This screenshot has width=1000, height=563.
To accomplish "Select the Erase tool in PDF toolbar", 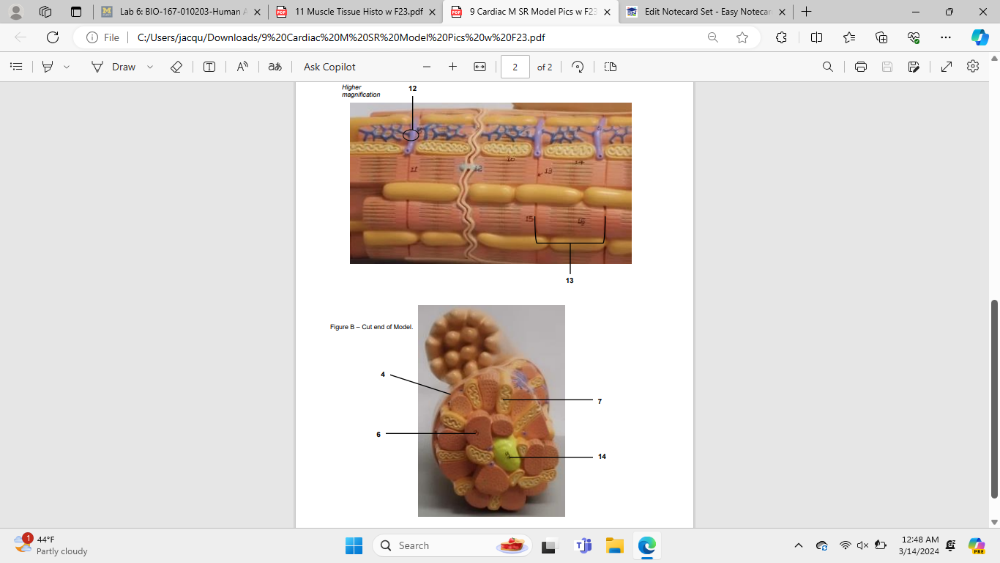I will 176,67.
